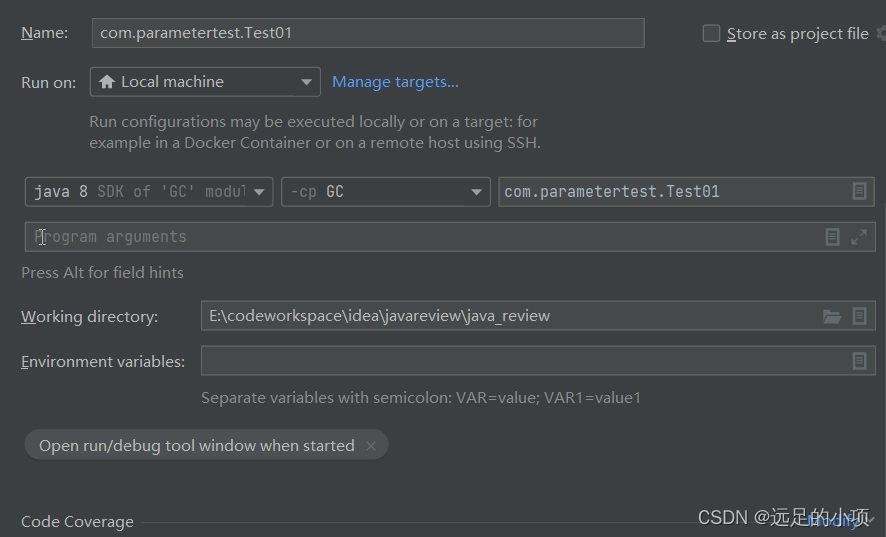886x537 pixels.
Task: Click the browse icon in the main class field
Action: [x=859, y=191]
